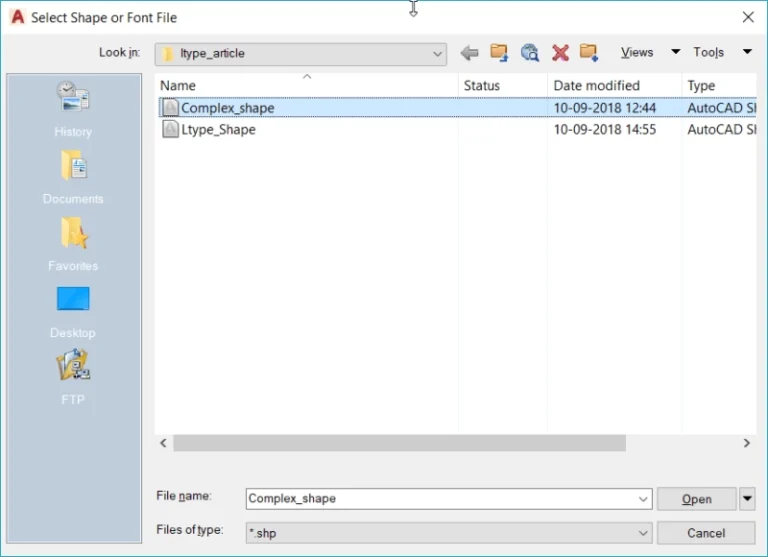Click the Ltype_Shape file icon
768x557 pixels.
170,129
